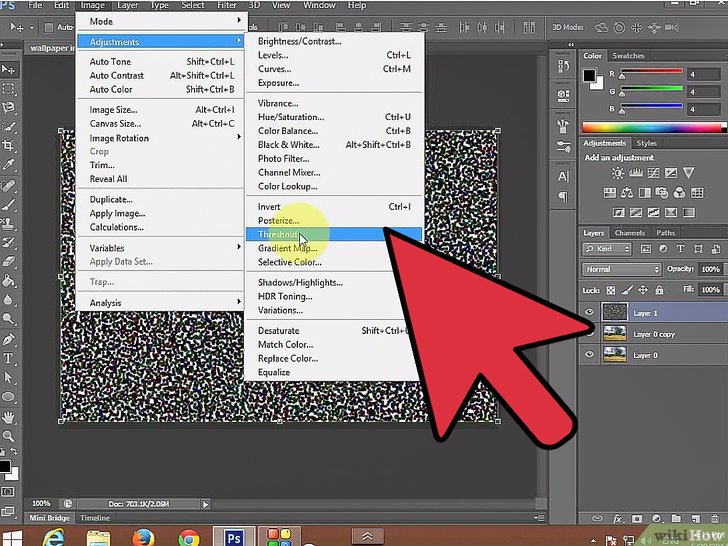
Task: Click the foreground color swatch in Color panel
Action: (x=589, y=75)
